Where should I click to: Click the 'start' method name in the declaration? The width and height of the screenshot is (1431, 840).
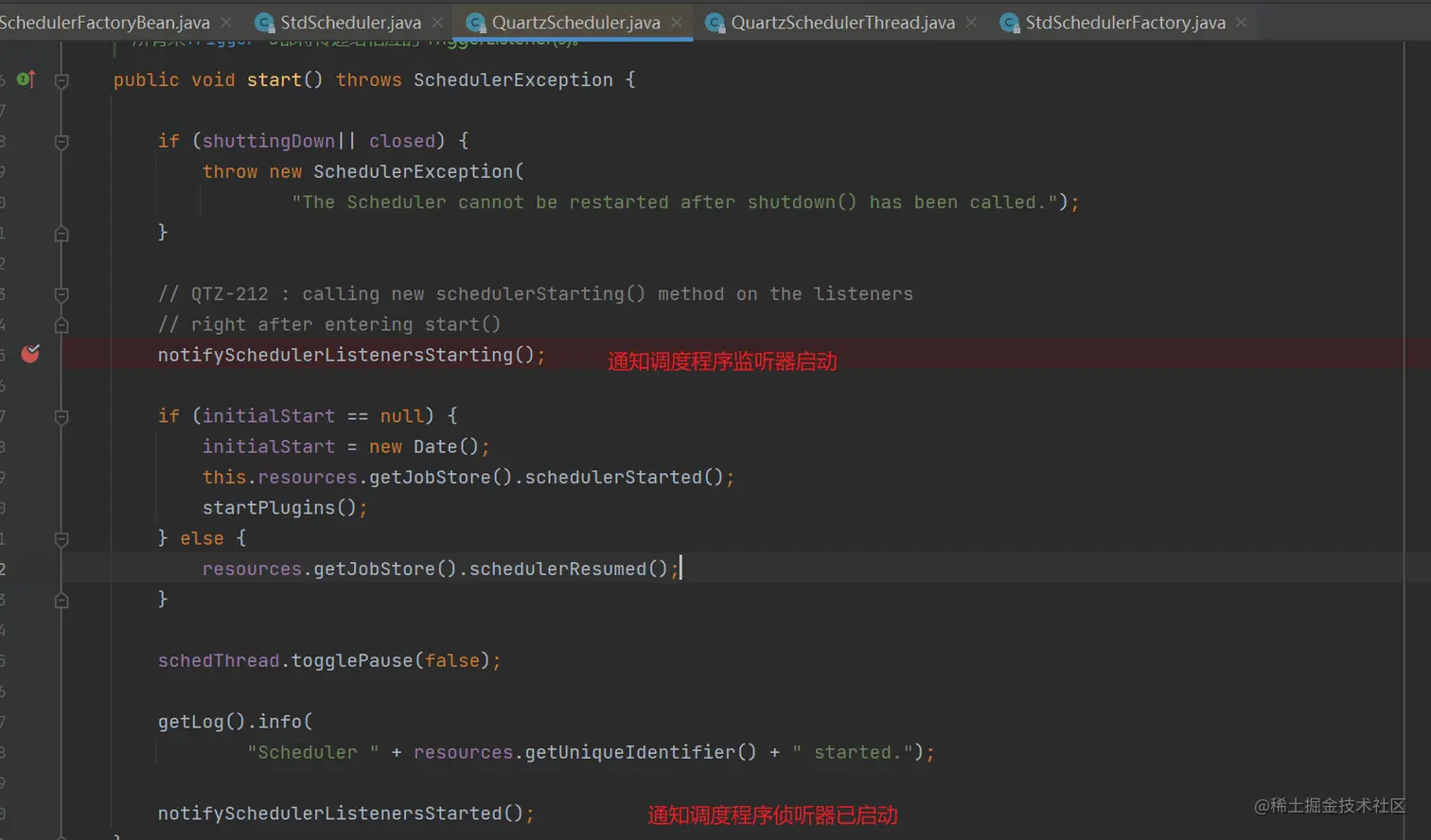(274, 80)
